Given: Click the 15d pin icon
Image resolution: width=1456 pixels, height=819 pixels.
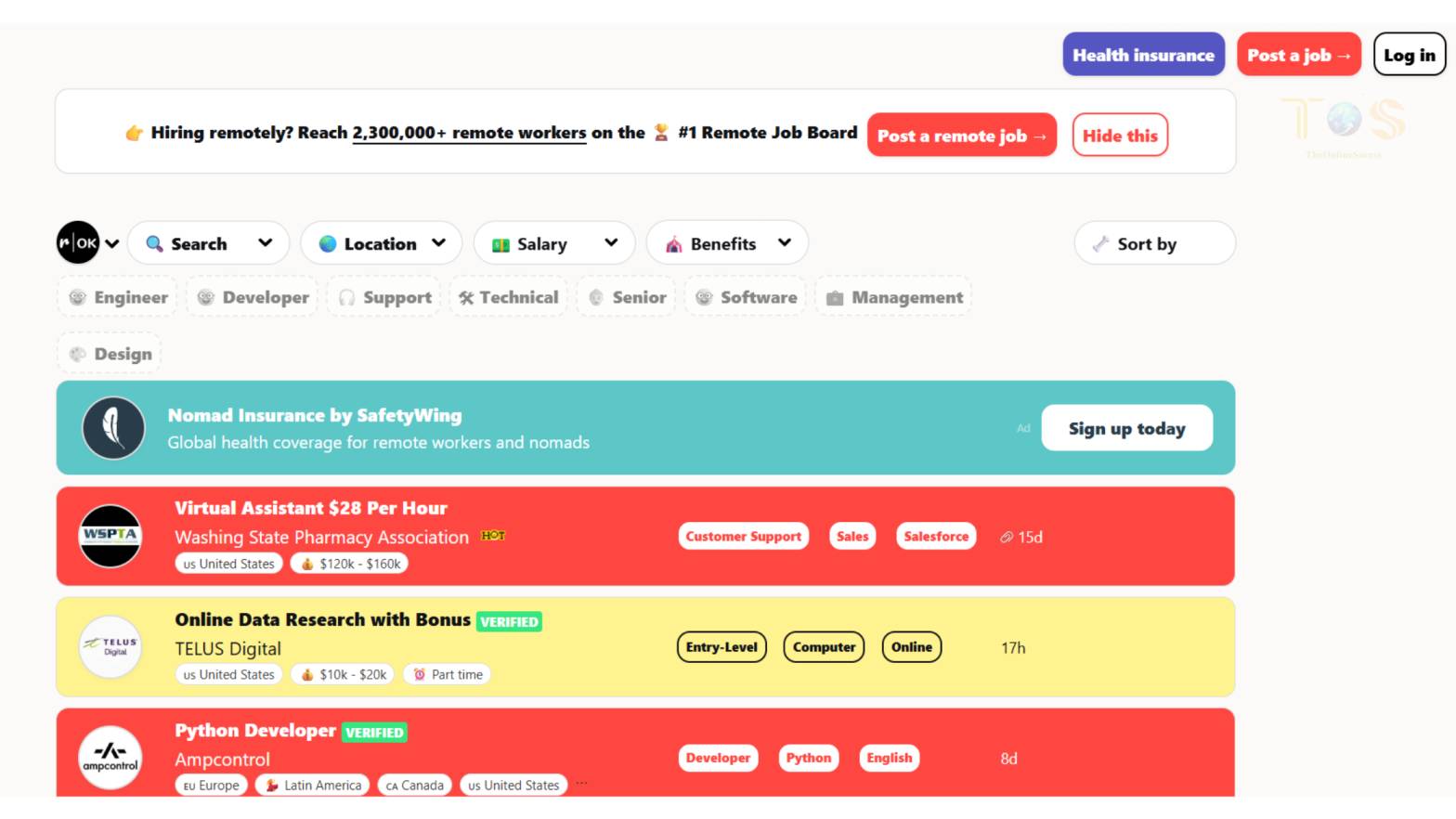Looking at the screenshot, I should point(1007,537).
